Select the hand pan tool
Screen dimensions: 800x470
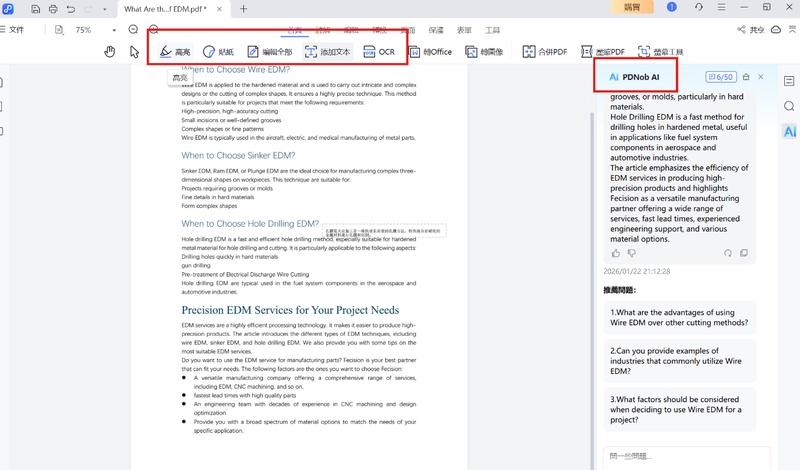click(110, 51)
